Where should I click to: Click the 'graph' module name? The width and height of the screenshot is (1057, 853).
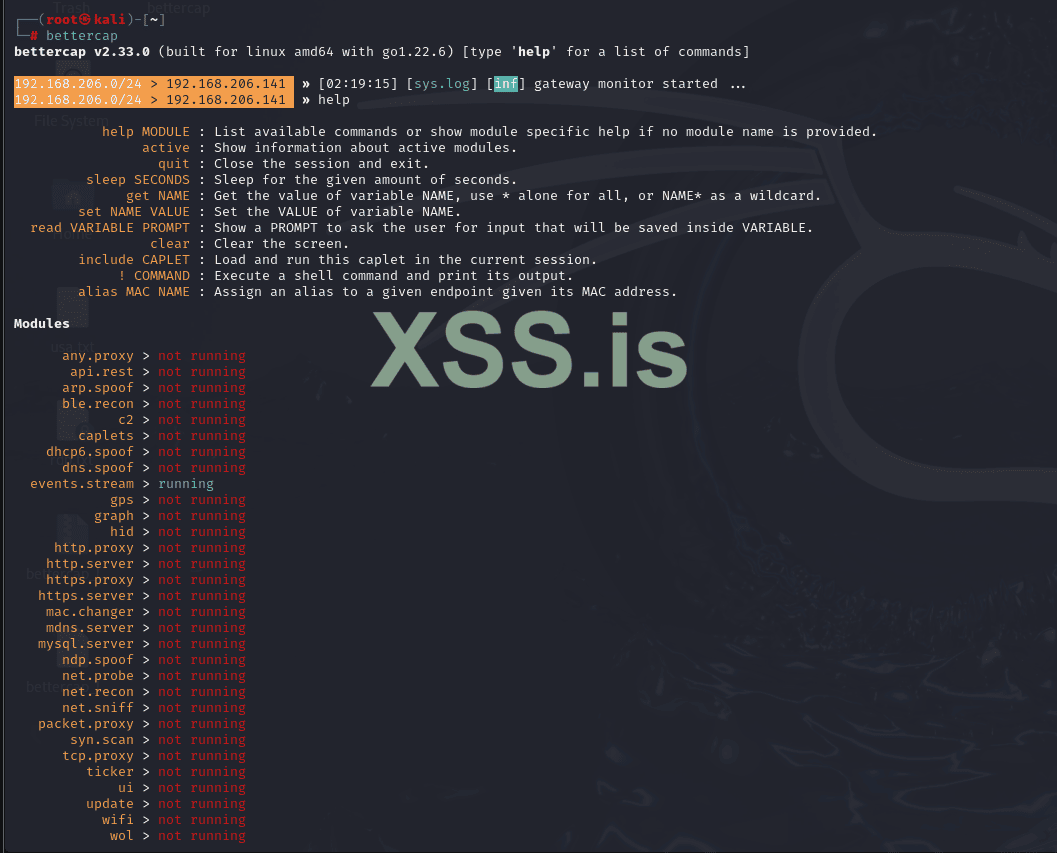(x=114, y=516)
